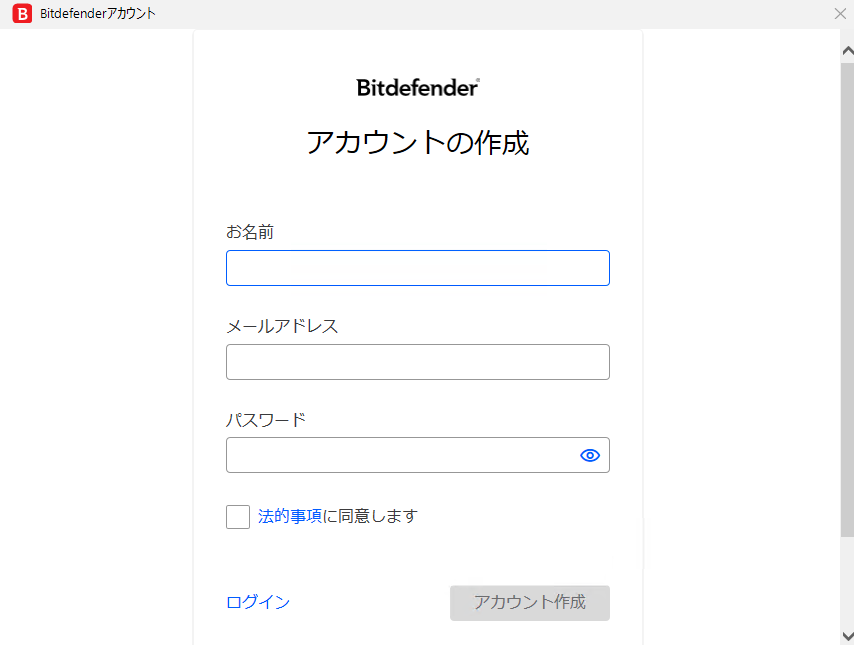Click the に同意します agreement text
Viewport: 854px width, 645px height.
pyautogui.click(x=370, y=516)
